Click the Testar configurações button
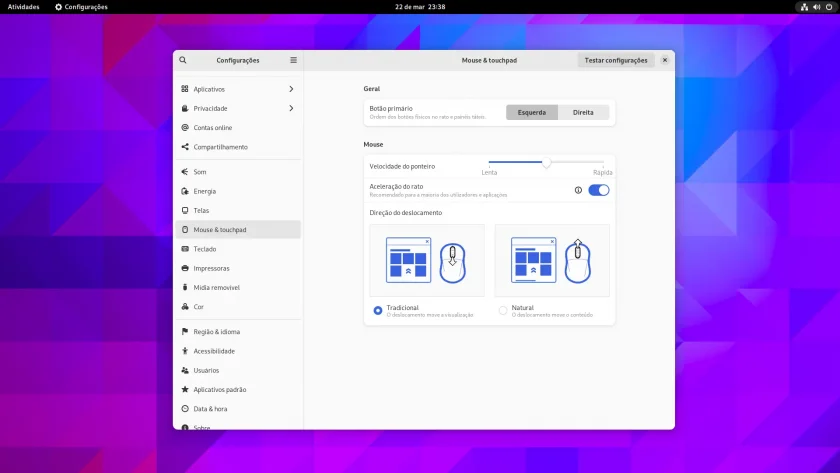This screenshot has height=473, width=840. [x=616, y=60]
